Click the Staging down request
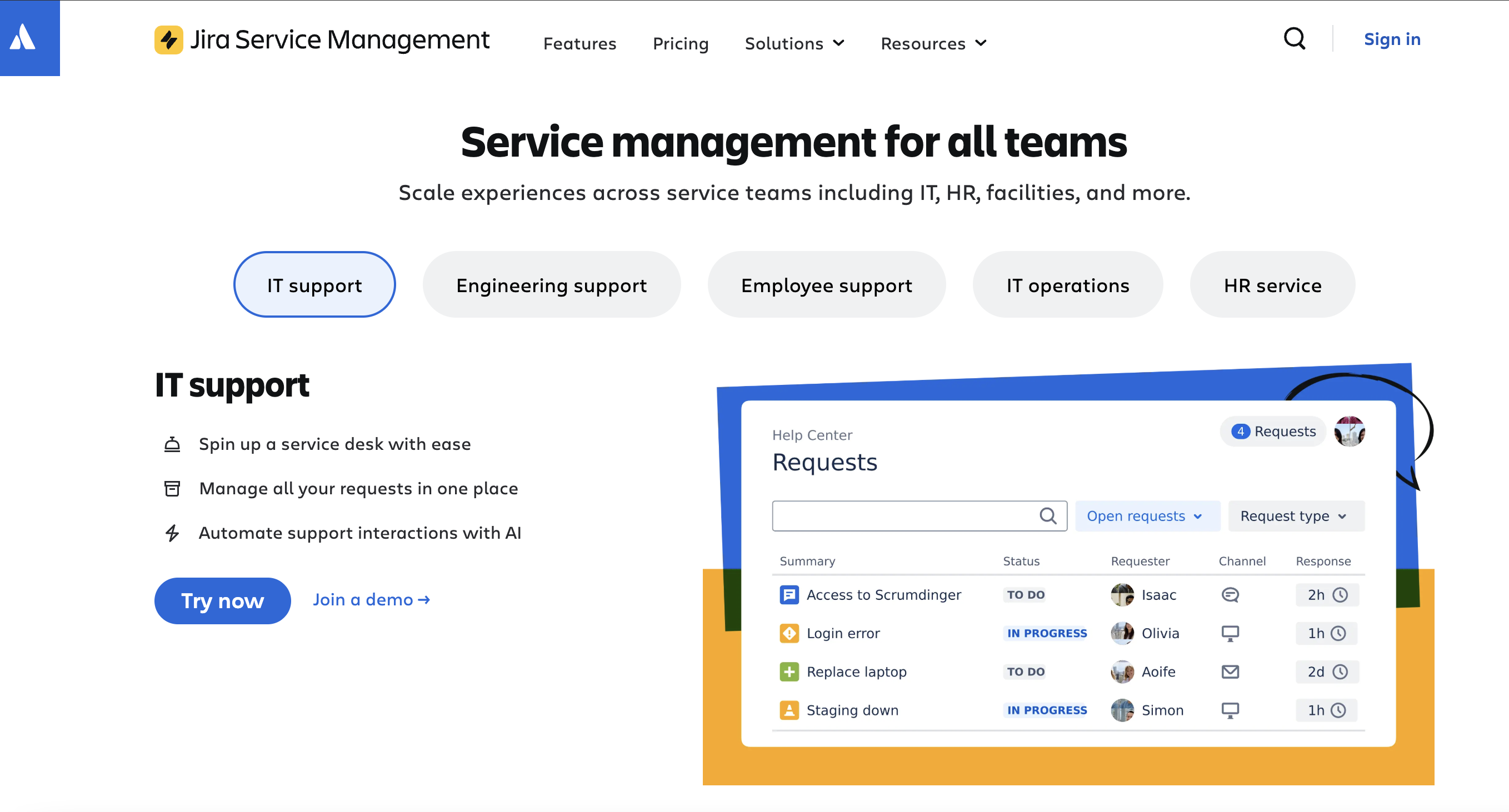The width and height of the screenshot is (1509, 812). click(x=852, y=710)
